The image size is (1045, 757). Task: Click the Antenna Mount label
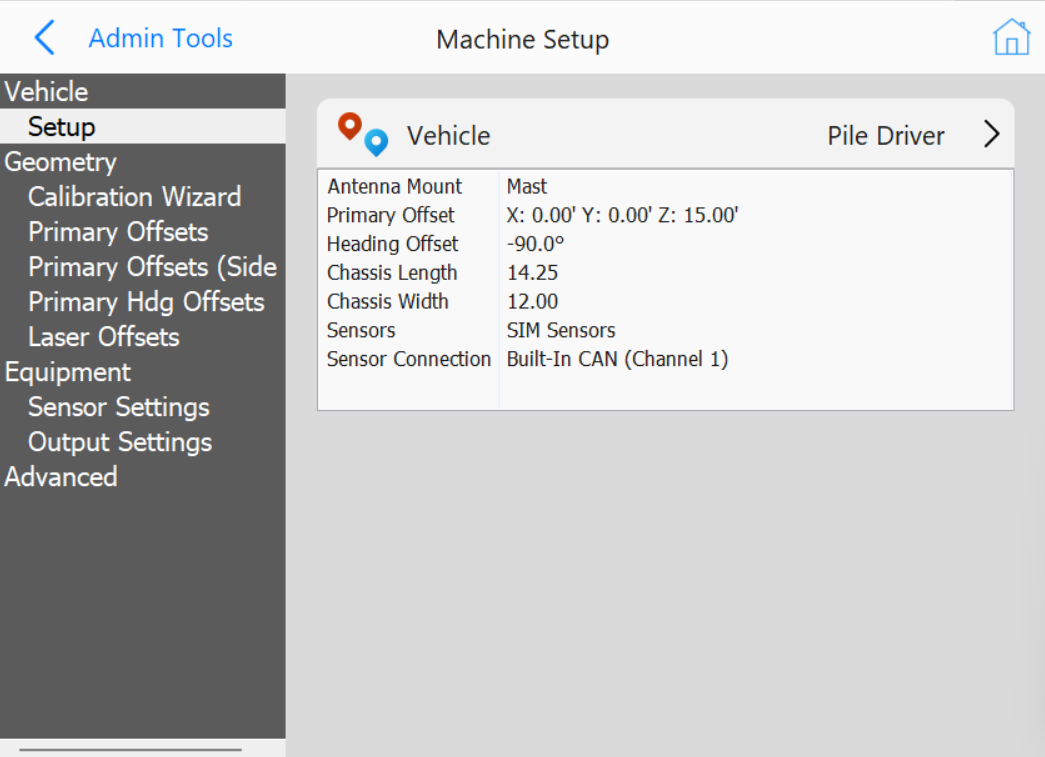tap(395, 187)
